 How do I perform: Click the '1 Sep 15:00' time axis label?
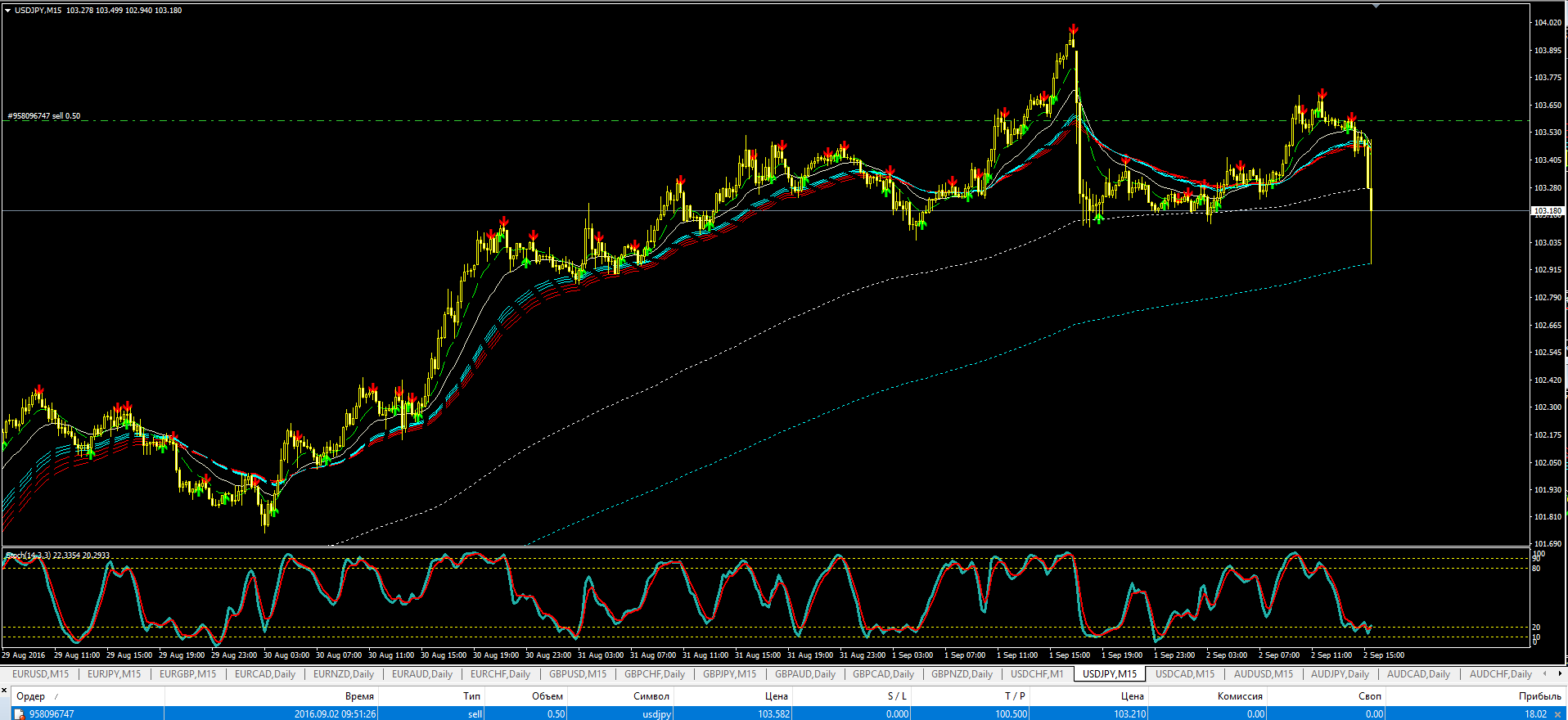(x=1070, y=655)
